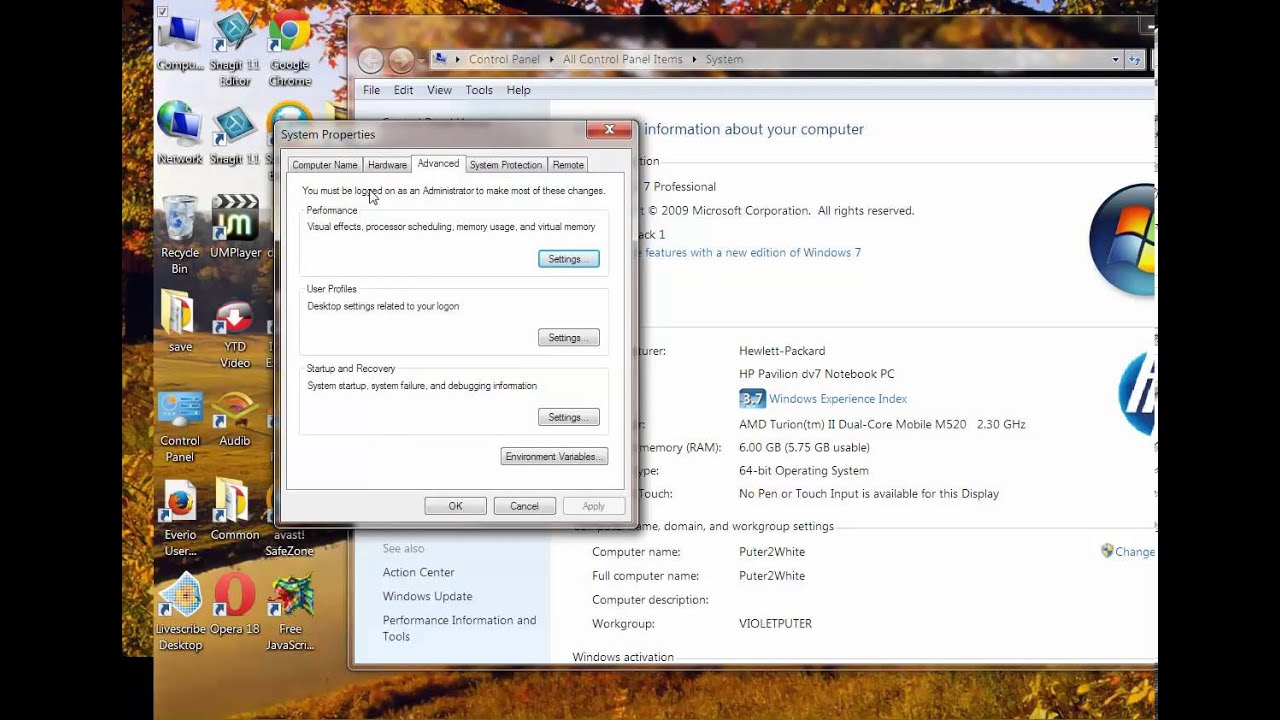
Task: Select the Snagit 11 Editor shortcut
Action: pyautogui.click(x=235, y=50)
